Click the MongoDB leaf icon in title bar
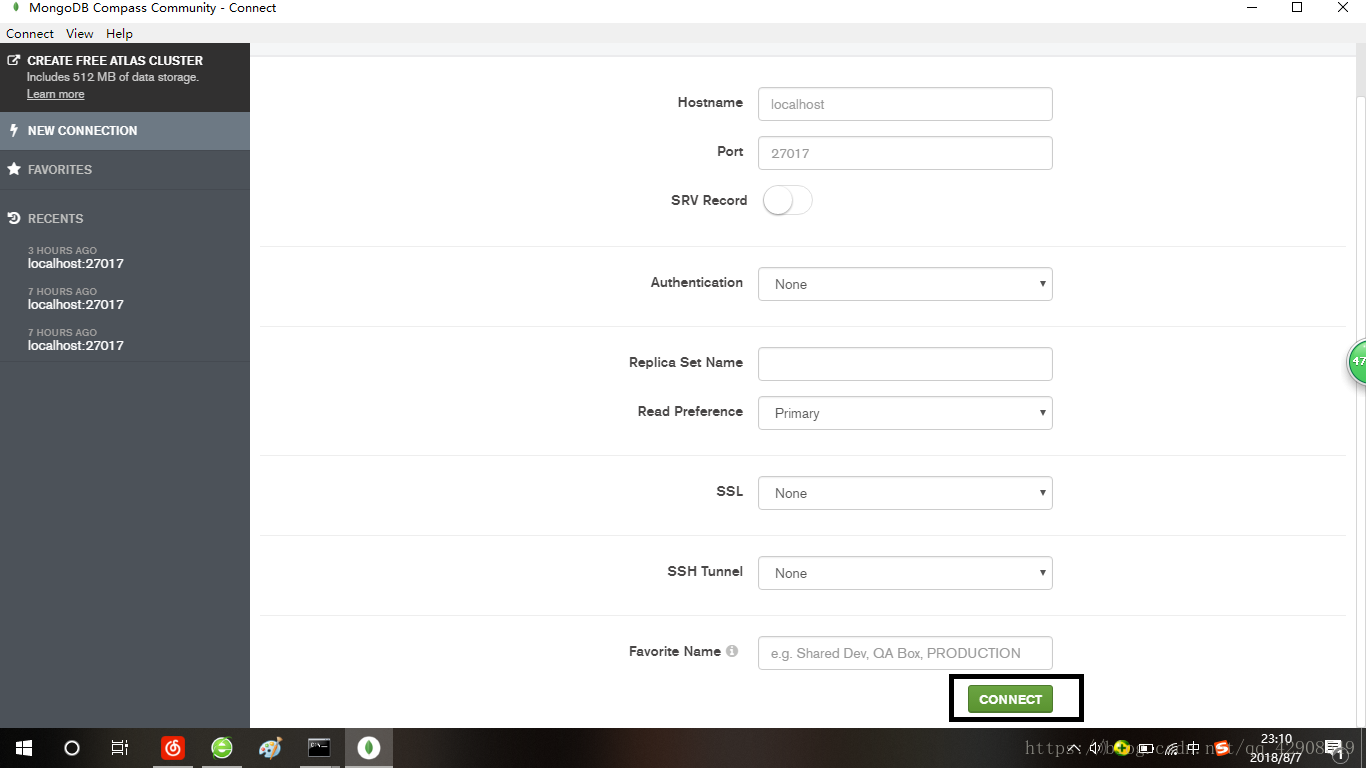Viewport: 1366px width, 768px height. 15,8
